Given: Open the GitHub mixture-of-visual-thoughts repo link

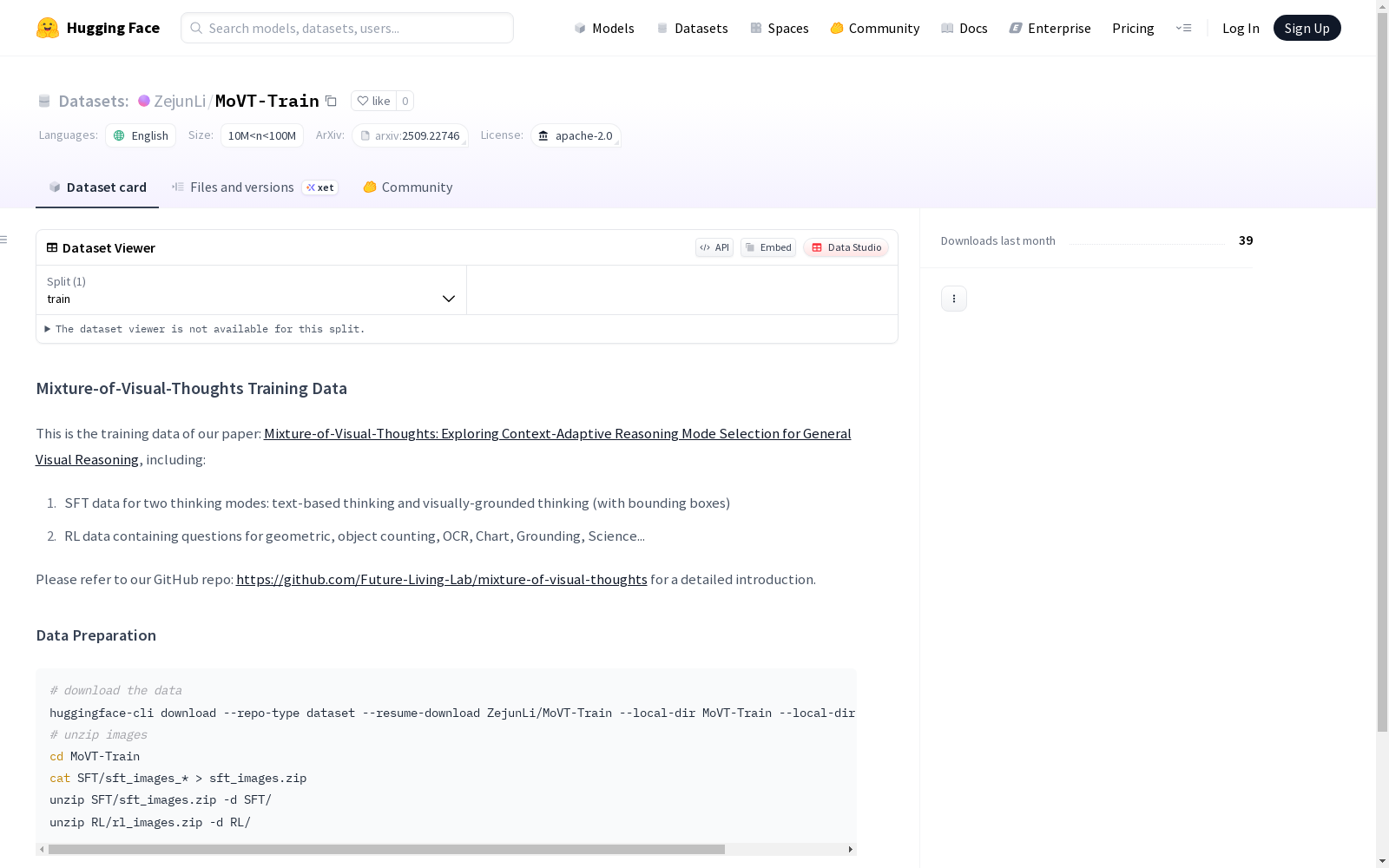Looking at the screenshot, I should pyautogui.click(x=442, y=579).
